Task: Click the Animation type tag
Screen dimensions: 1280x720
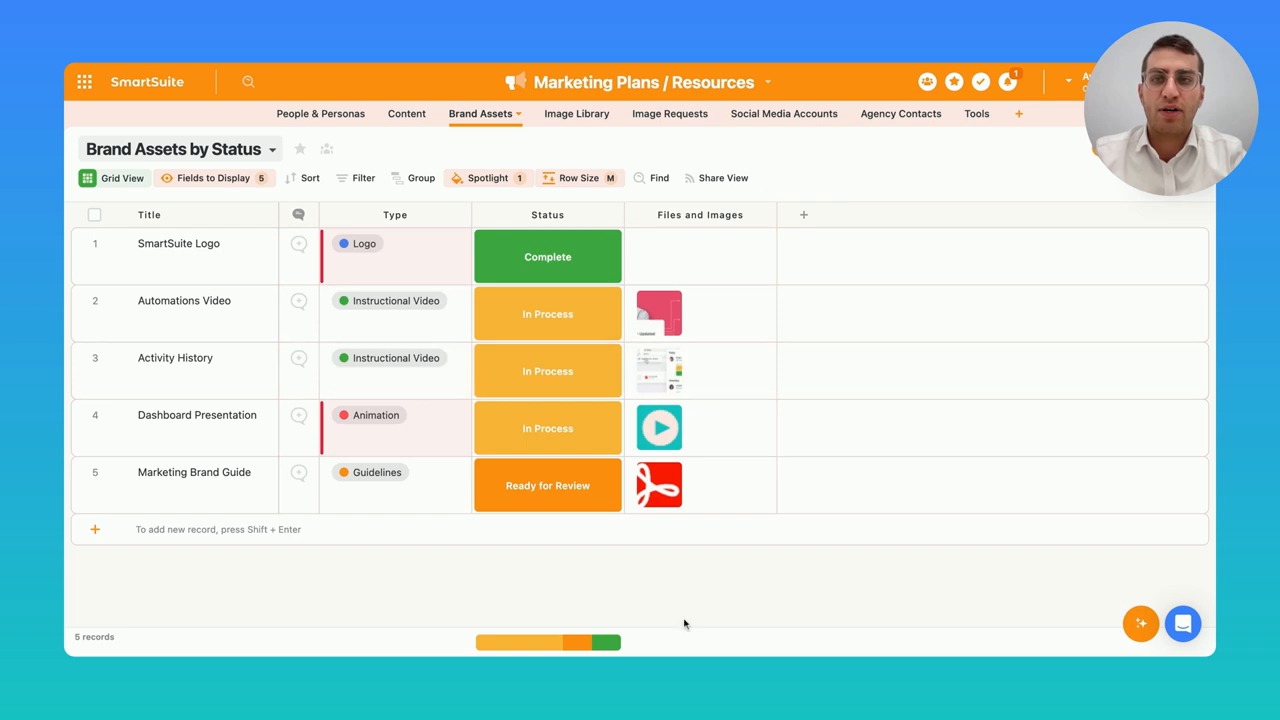Action: pyautogui.click(x=369, y=415)
